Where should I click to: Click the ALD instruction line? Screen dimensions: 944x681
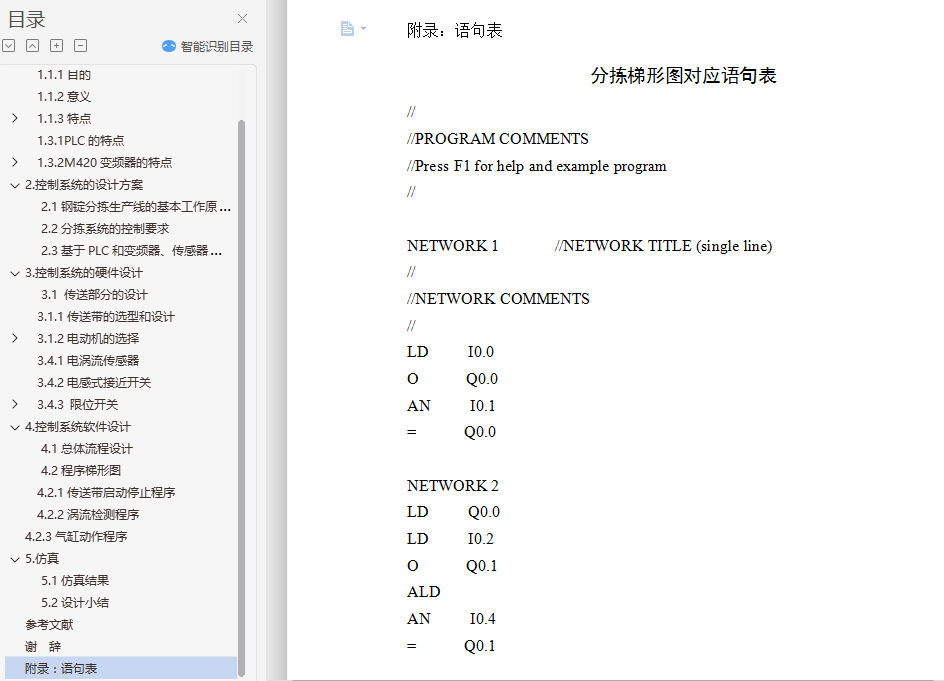423,592
